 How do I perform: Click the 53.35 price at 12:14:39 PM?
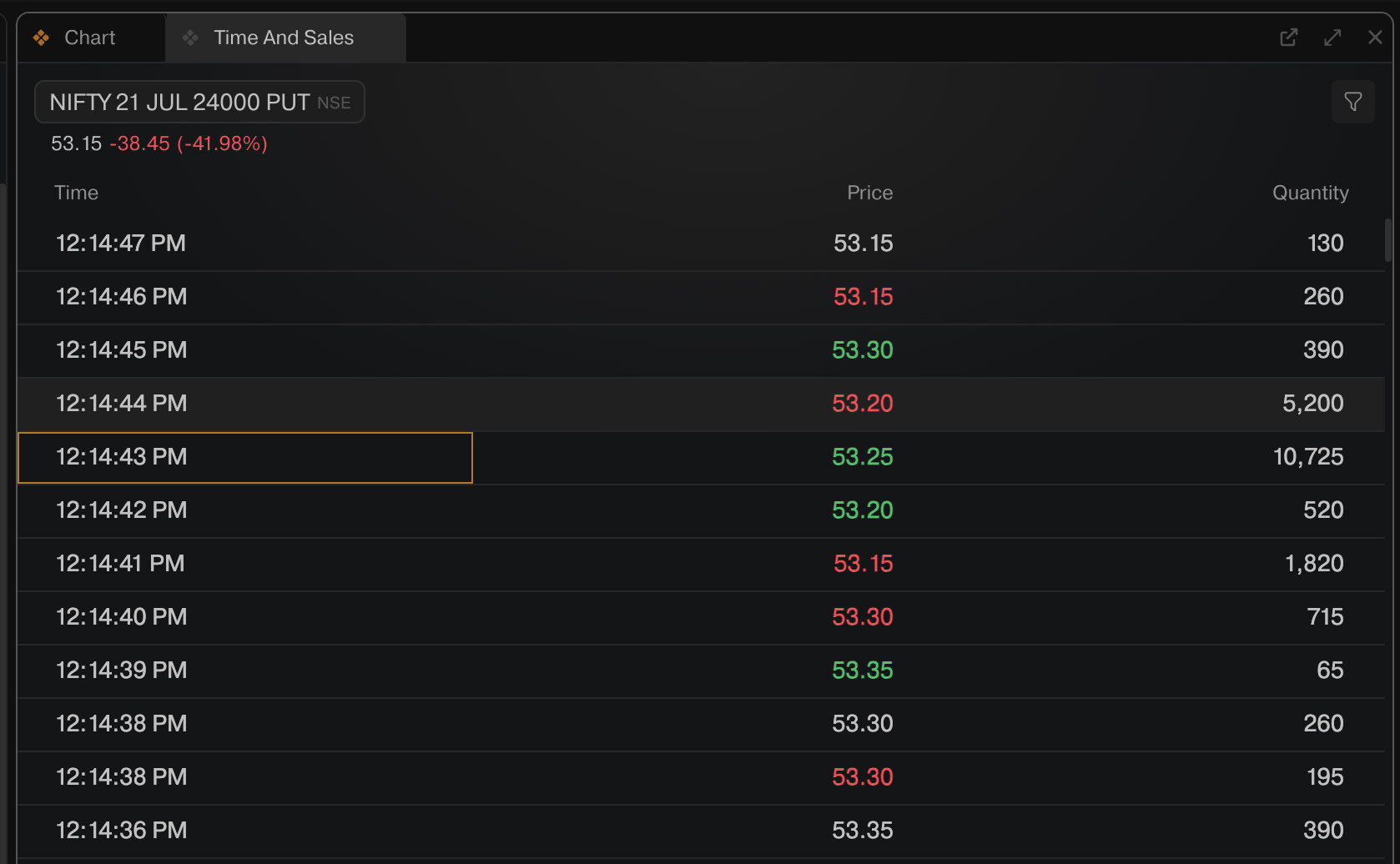(862, 671)
